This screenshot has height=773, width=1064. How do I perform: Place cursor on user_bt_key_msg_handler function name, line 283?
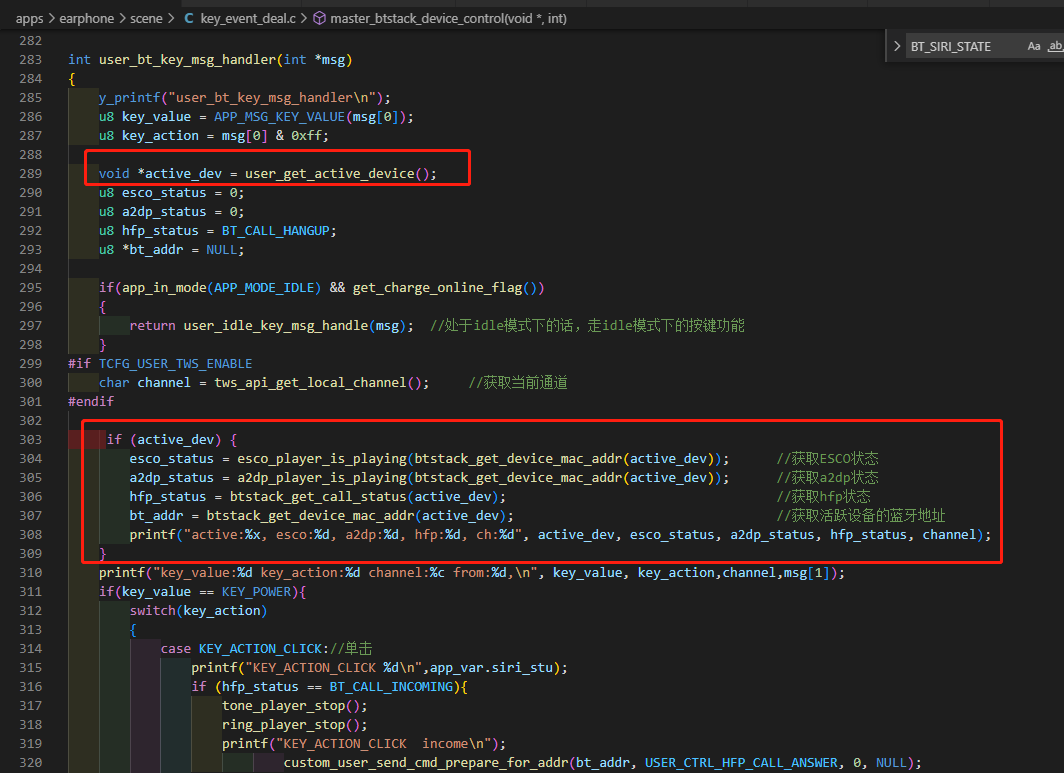(187, 60)
